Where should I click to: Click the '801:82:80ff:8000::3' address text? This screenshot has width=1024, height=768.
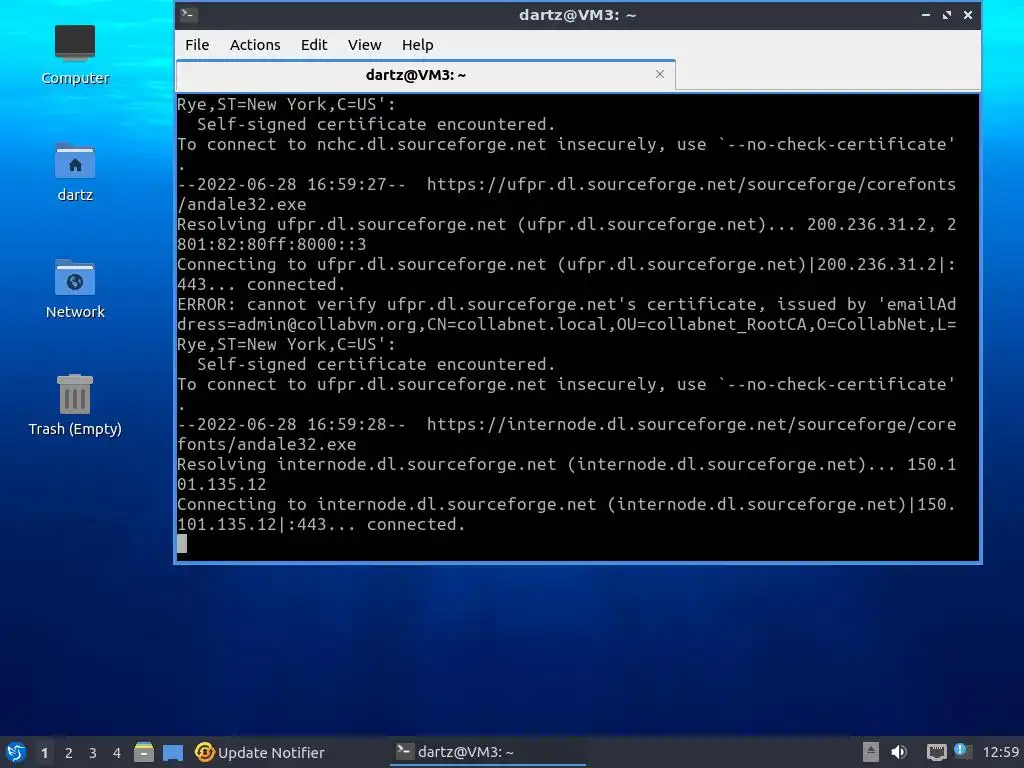[x=272, y=244]
